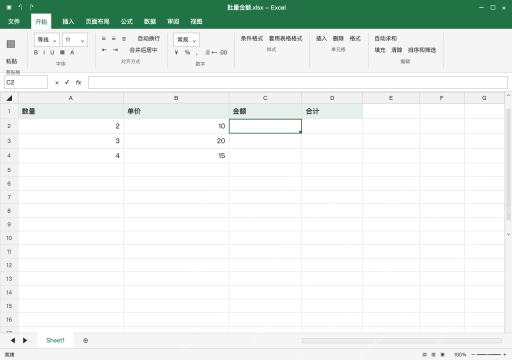Switch to Normal view in status bar
The width and height of the screenshot is (512, 360).
pyautogui.click(x=424, y=354)
